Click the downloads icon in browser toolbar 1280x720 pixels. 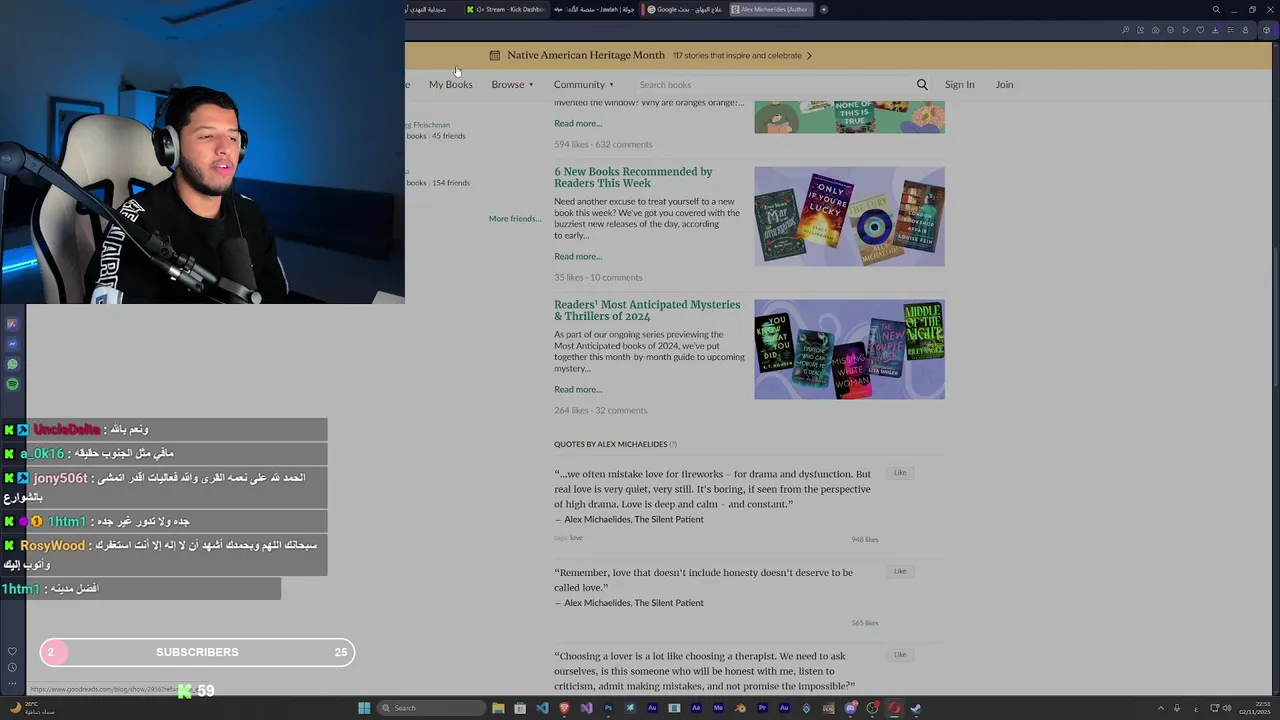point(1215,30)
